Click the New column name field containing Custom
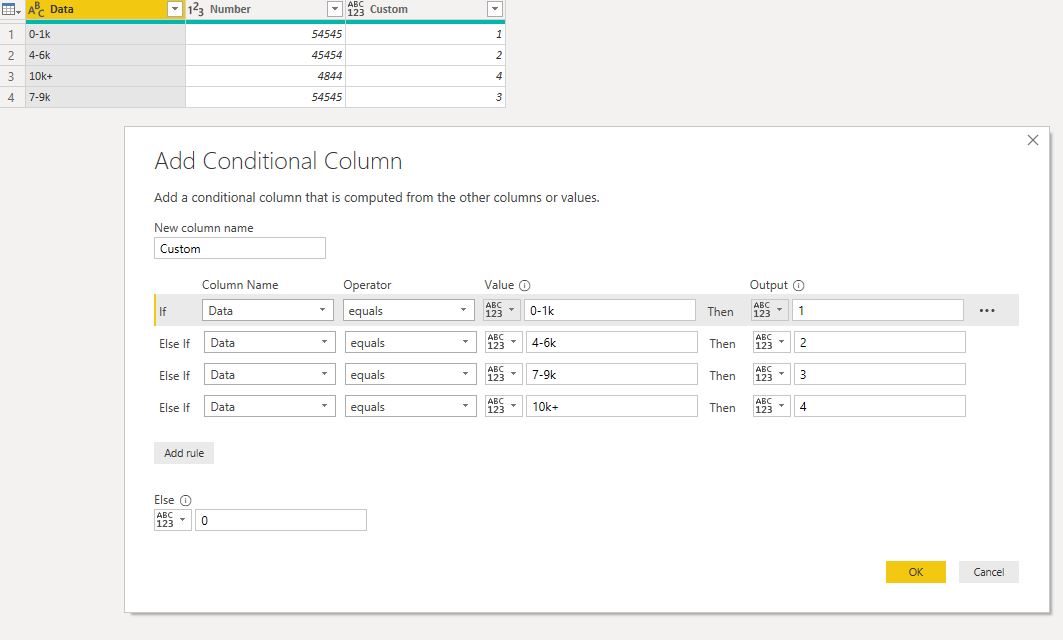This screenshot has width=1063, height=640. click(240, 248)
